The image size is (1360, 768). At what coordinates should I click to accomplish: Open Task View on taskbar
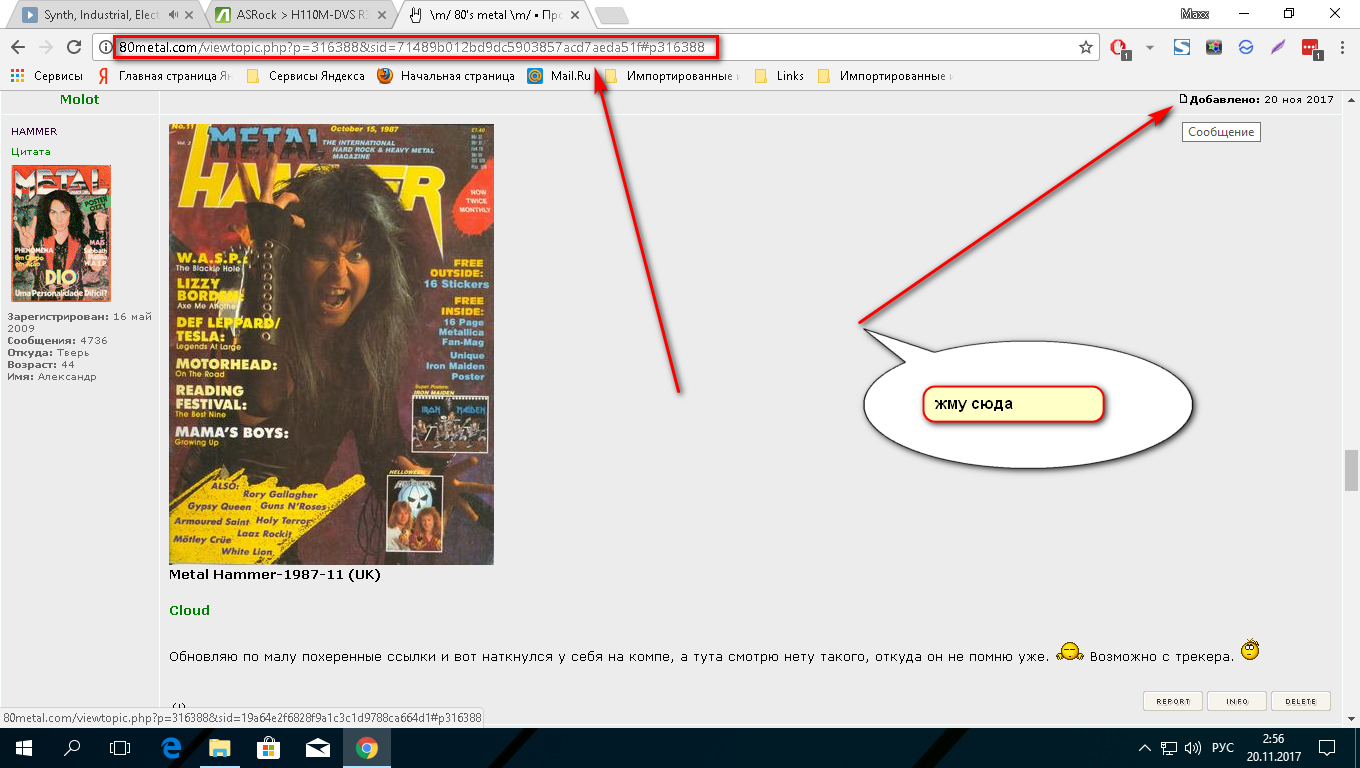pos(120,747)
